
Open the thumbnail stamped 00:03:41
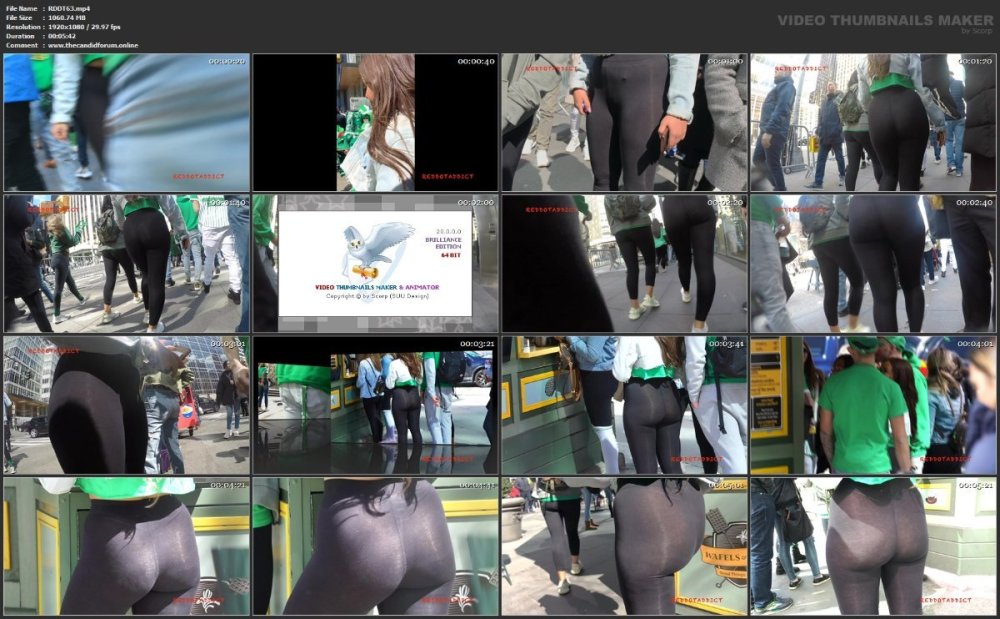(x=624, y=405)
